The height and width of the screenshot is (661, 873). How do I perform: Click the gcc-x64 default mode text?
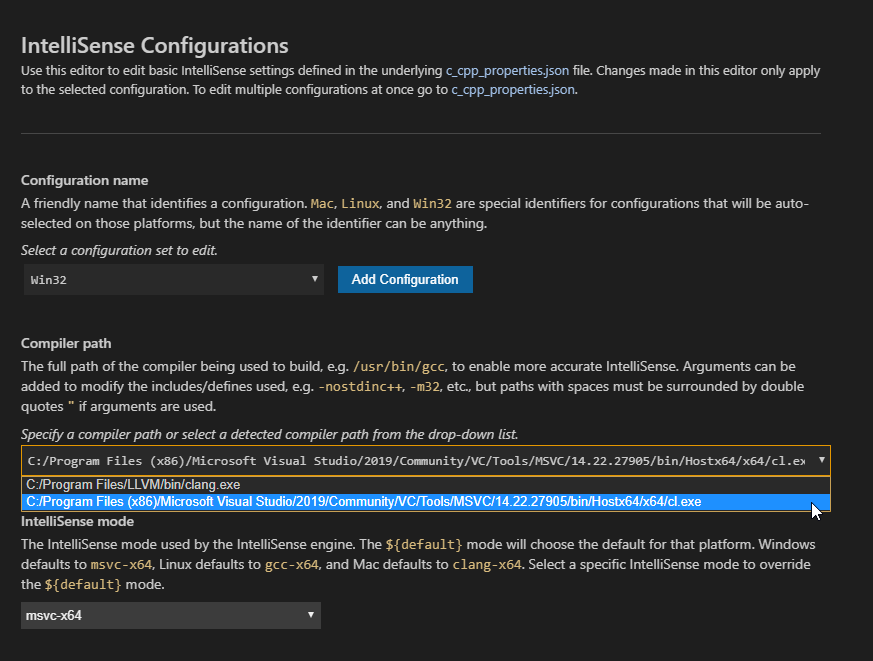292,565
